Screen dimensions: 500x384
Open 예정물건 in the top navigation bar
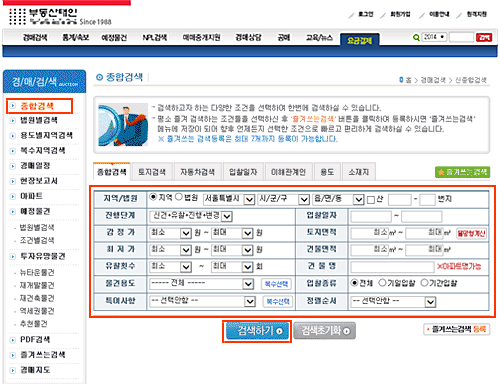click(114, 38)
